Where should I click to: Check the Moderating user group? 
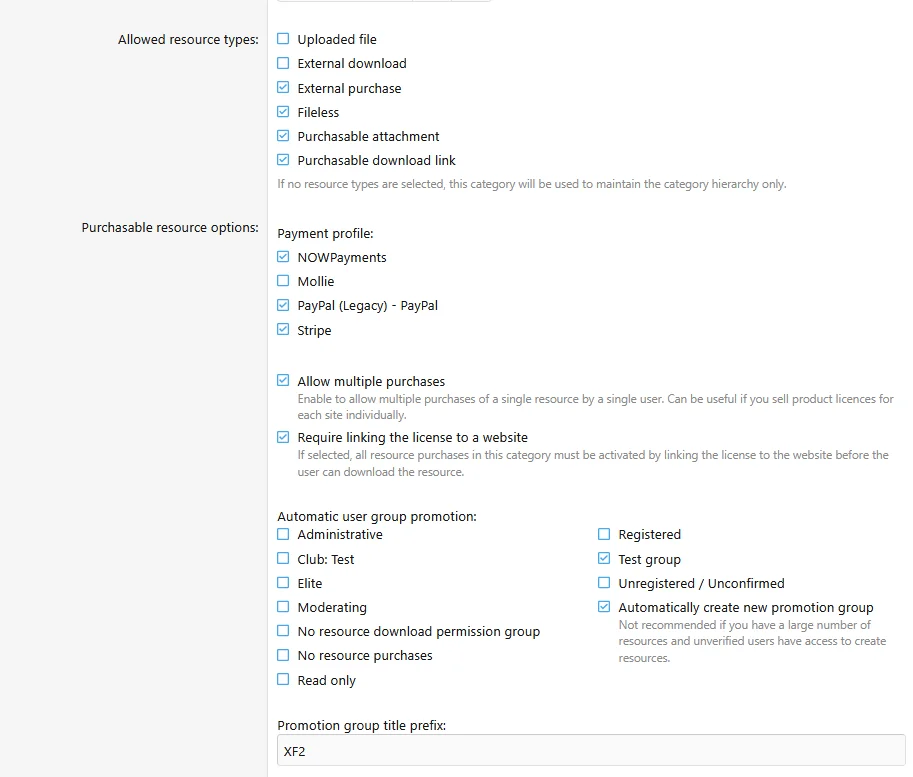point(283,606)
